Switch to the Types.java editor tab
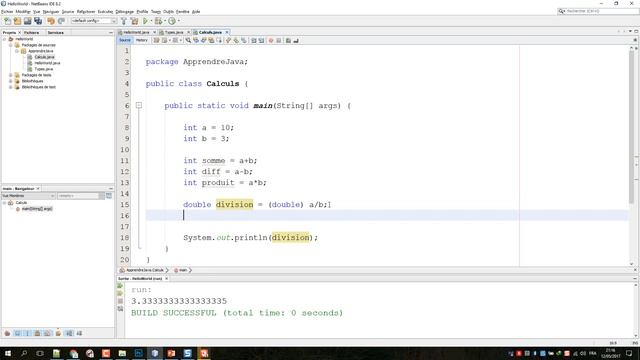640x360 pixels. tap(174, 32)
